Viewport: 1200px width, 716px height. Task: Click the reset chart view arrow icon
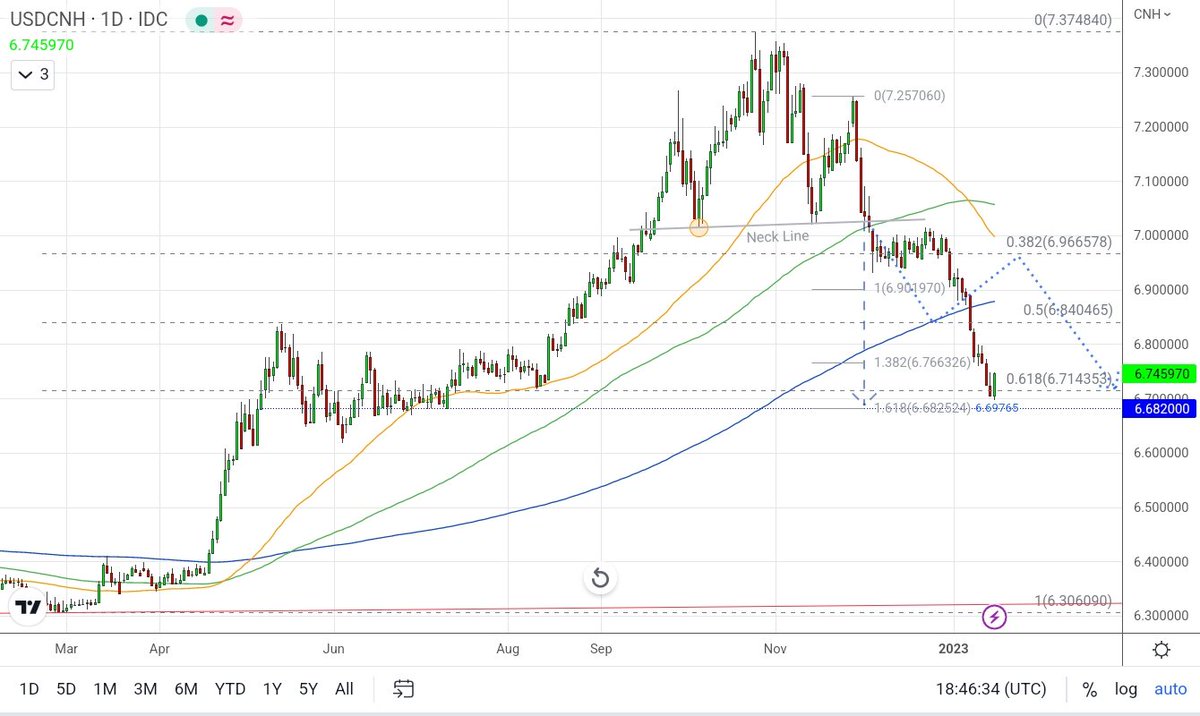pos(600,578)
